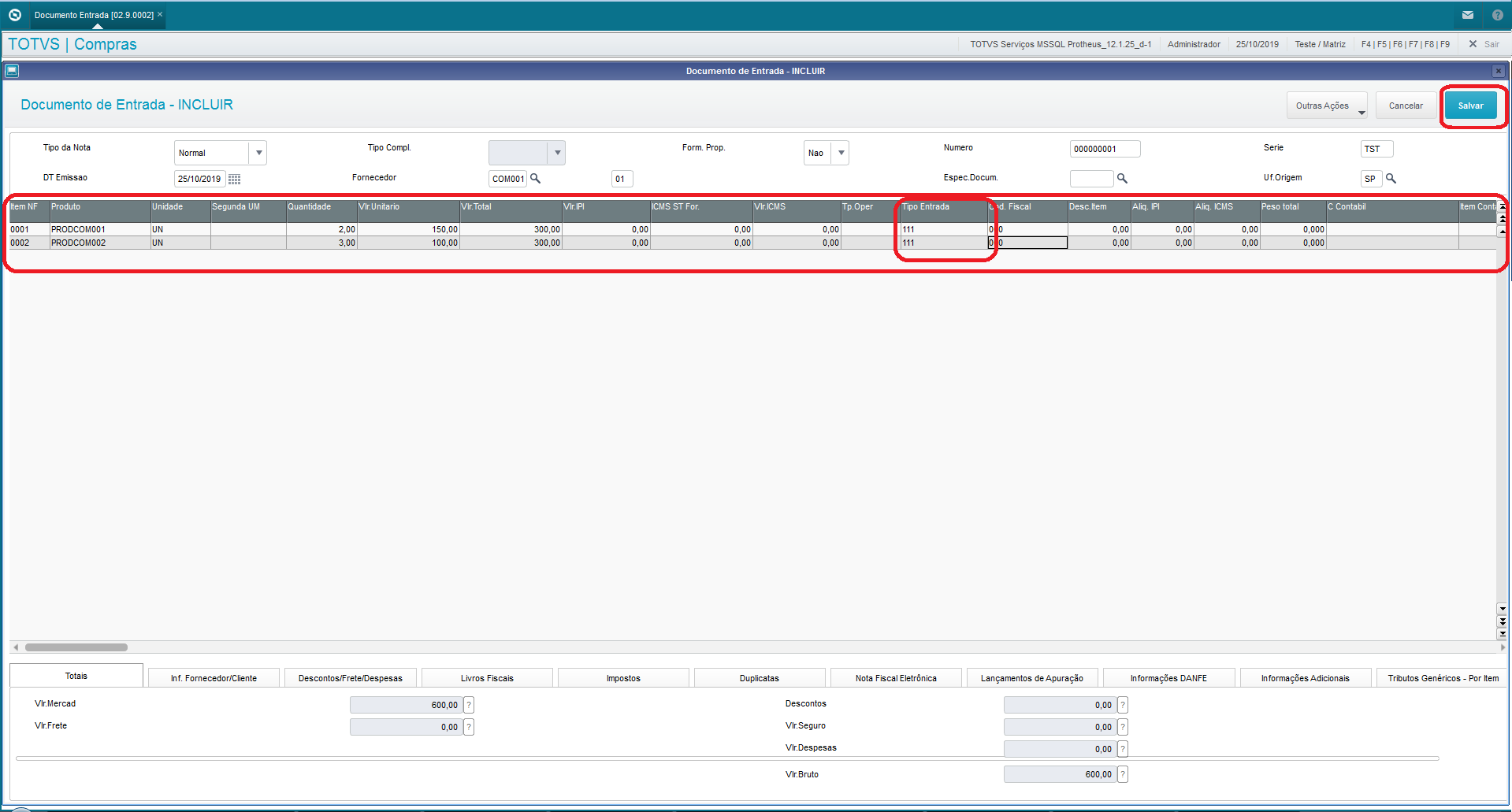Open the Informações DANFE tab
Viewport: 1512px width, 812px height.
point(1168,678)
